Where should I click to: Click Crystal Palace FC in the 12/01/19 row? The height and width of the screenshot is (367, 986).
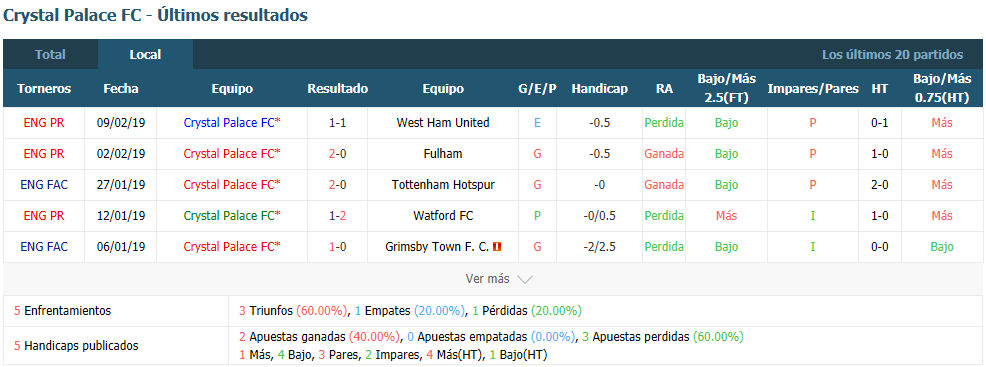pyautogui.click(x=232, y=216)
